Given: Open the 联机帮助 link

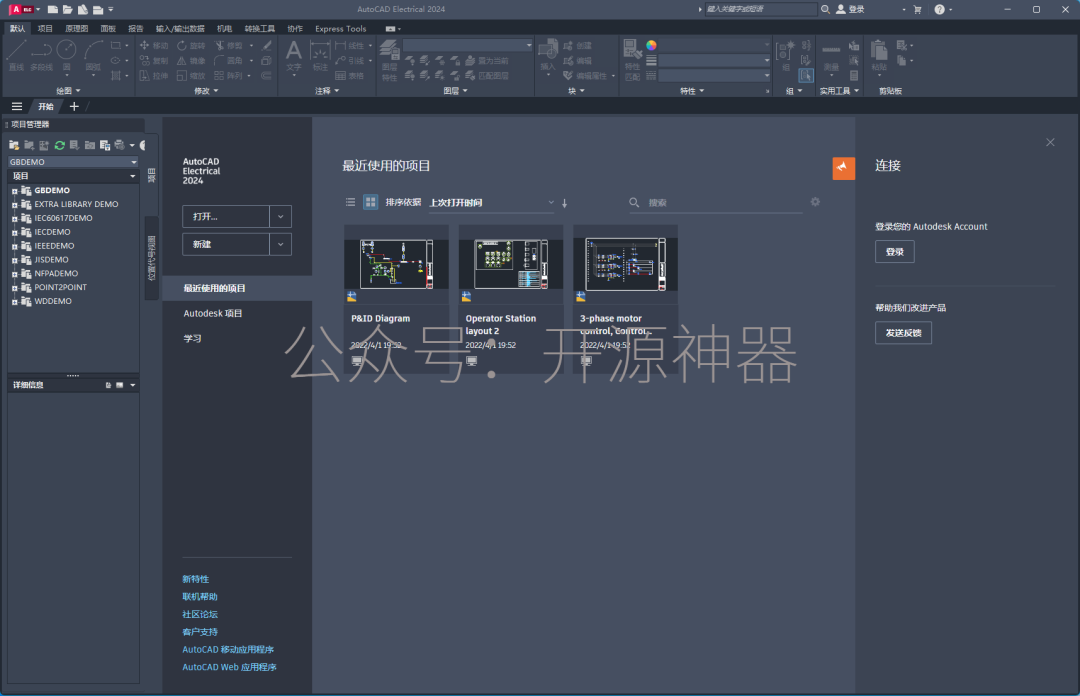Looking at the screenshot, I should tap(200, 597).
